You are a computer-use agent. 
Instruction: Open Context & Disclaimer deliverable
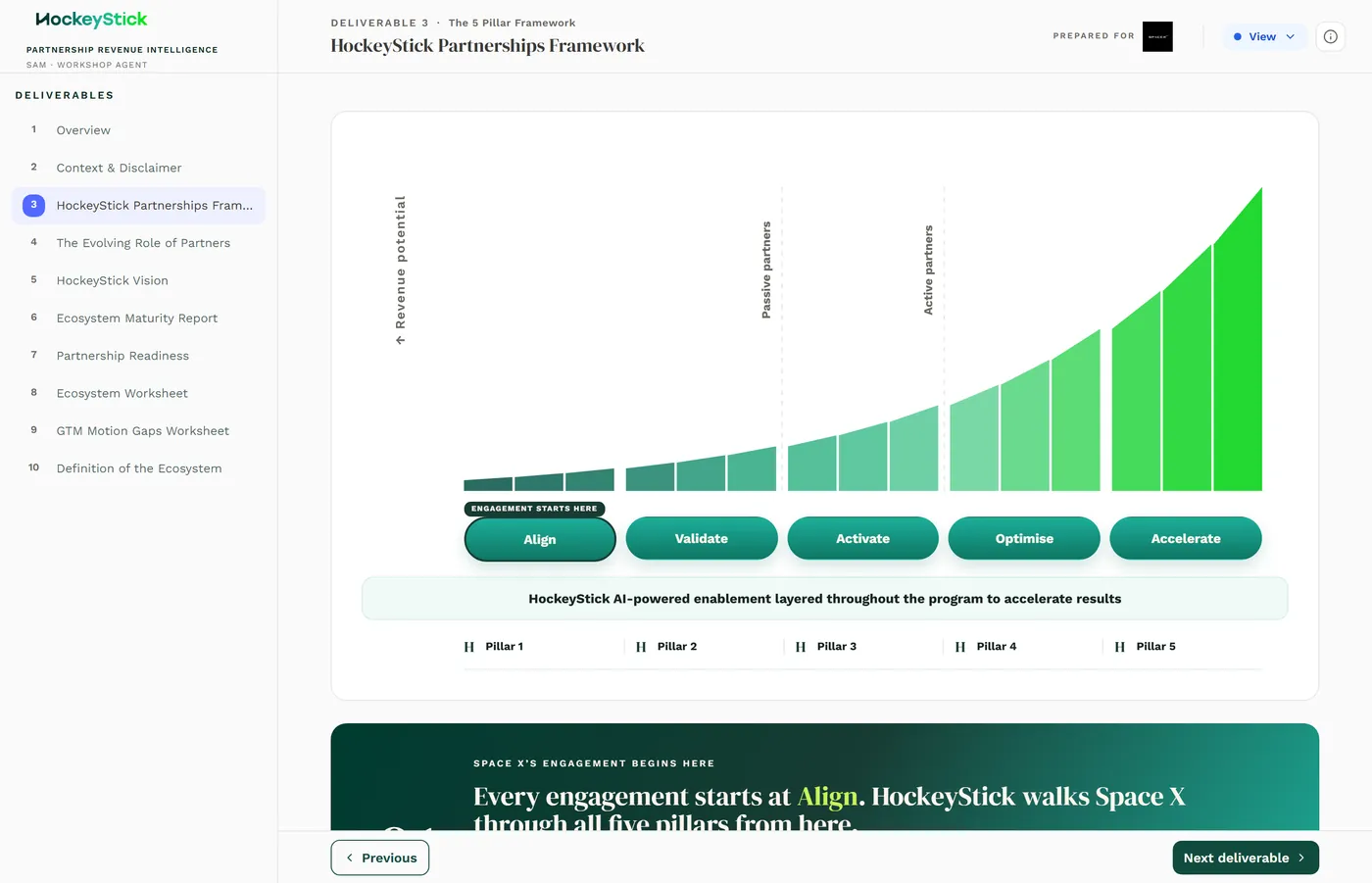coord(138,168)
